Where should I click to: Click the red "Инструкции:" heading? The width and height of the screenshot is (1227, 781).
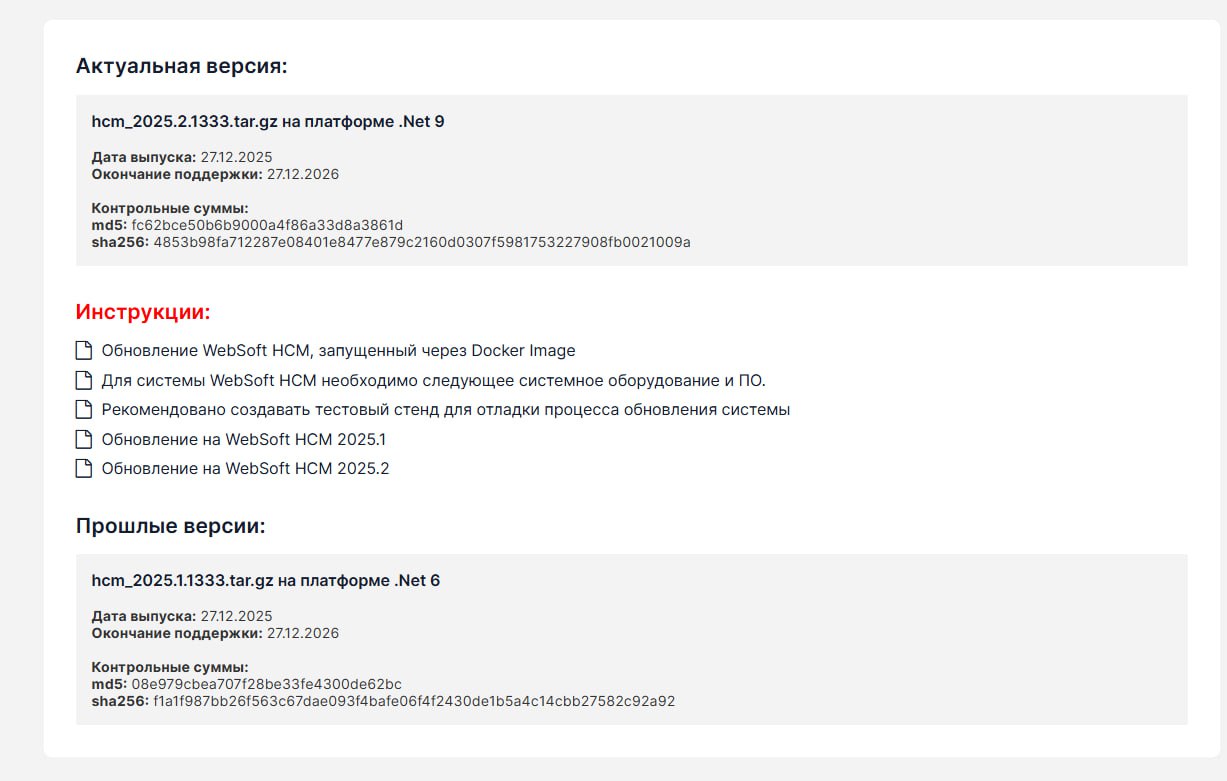pyautogui.click(x=143, y=312)
